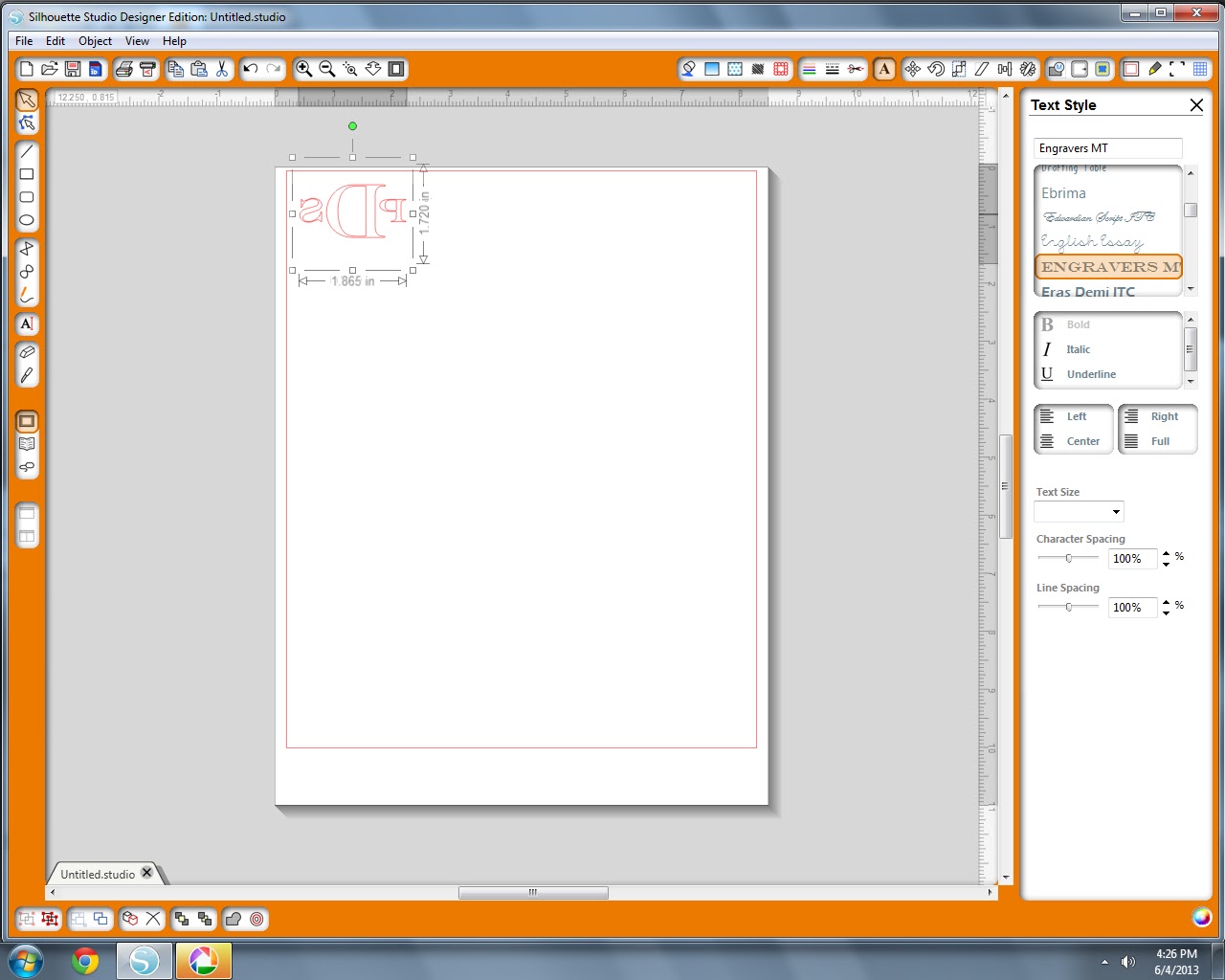The image size is (1225, 980).
Task: Increase Character Spacing with up arrow
Action: 1166,553
